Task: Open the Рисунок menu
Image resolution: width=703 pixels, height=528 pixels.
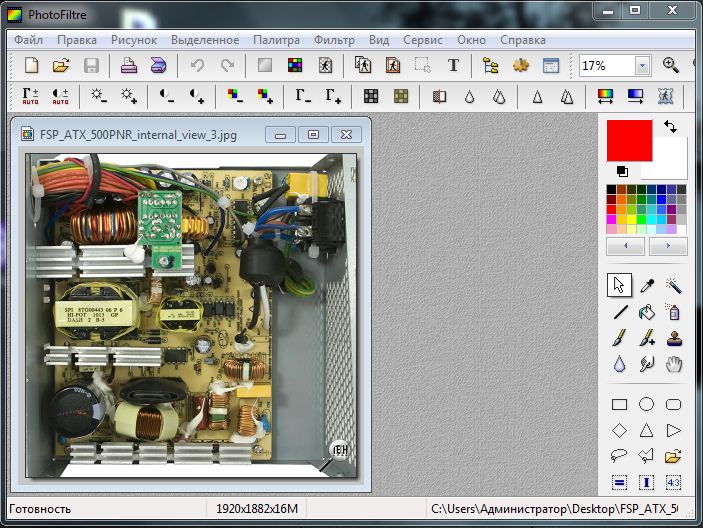Action: [x=134, y=40]
